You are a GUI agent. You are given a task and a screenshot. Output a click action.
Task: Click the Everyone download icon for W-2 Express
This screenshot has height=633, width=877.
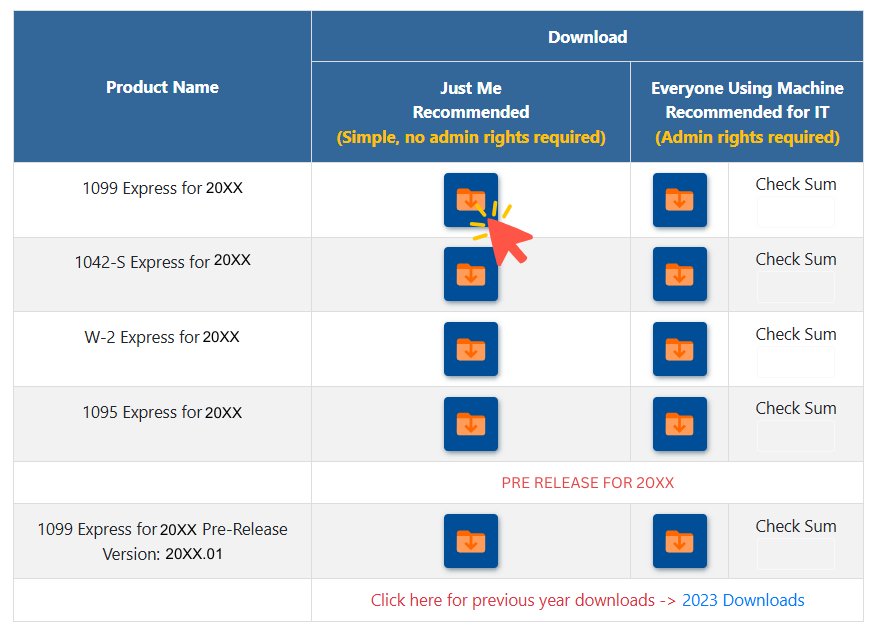pos(680,349)
